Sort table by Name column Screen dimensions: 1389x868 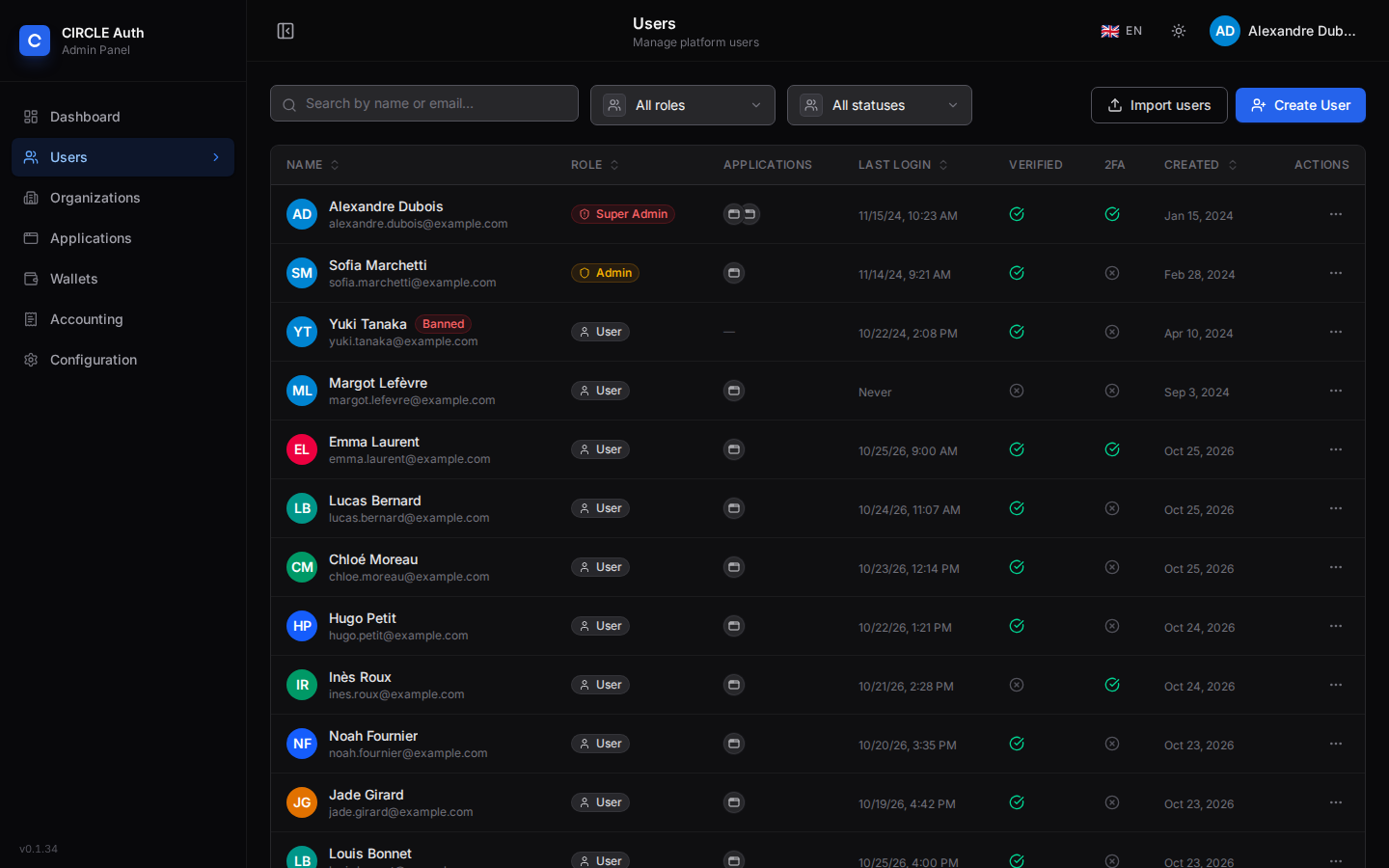[x=313, y=165]
